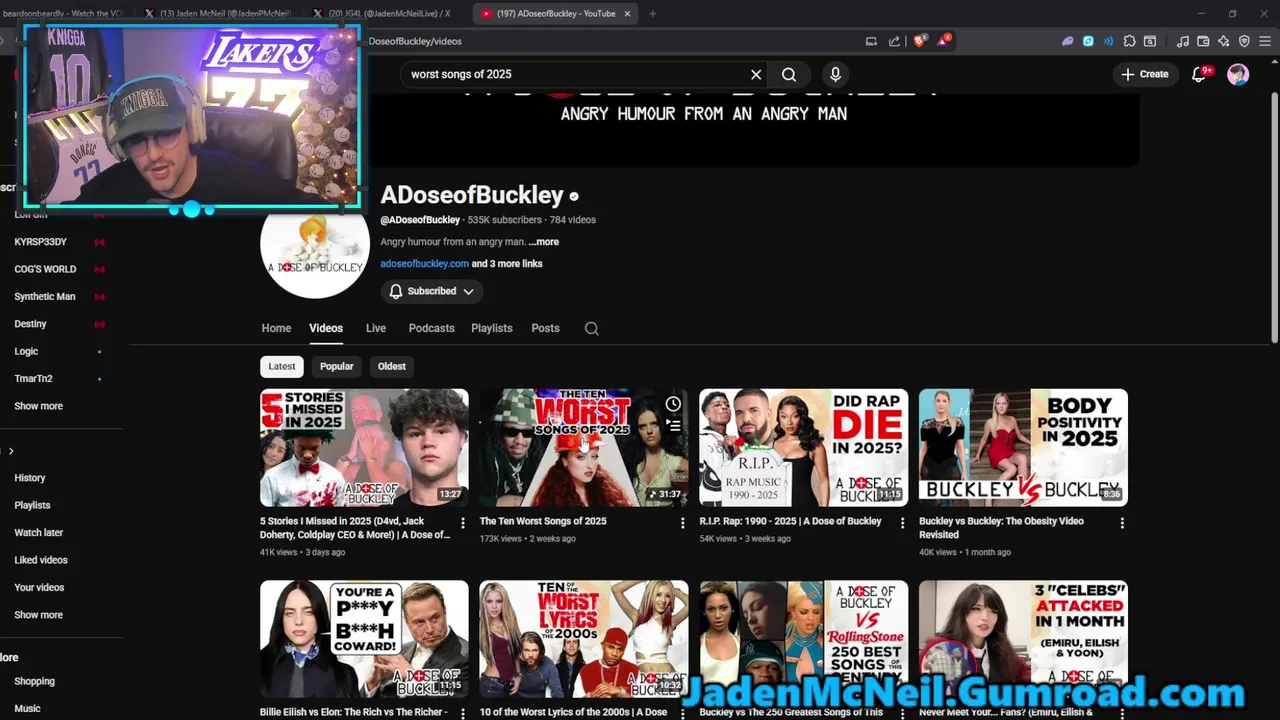Open the Brave Wallet icon
The image size is (1280, 720).
point(1203,41)
